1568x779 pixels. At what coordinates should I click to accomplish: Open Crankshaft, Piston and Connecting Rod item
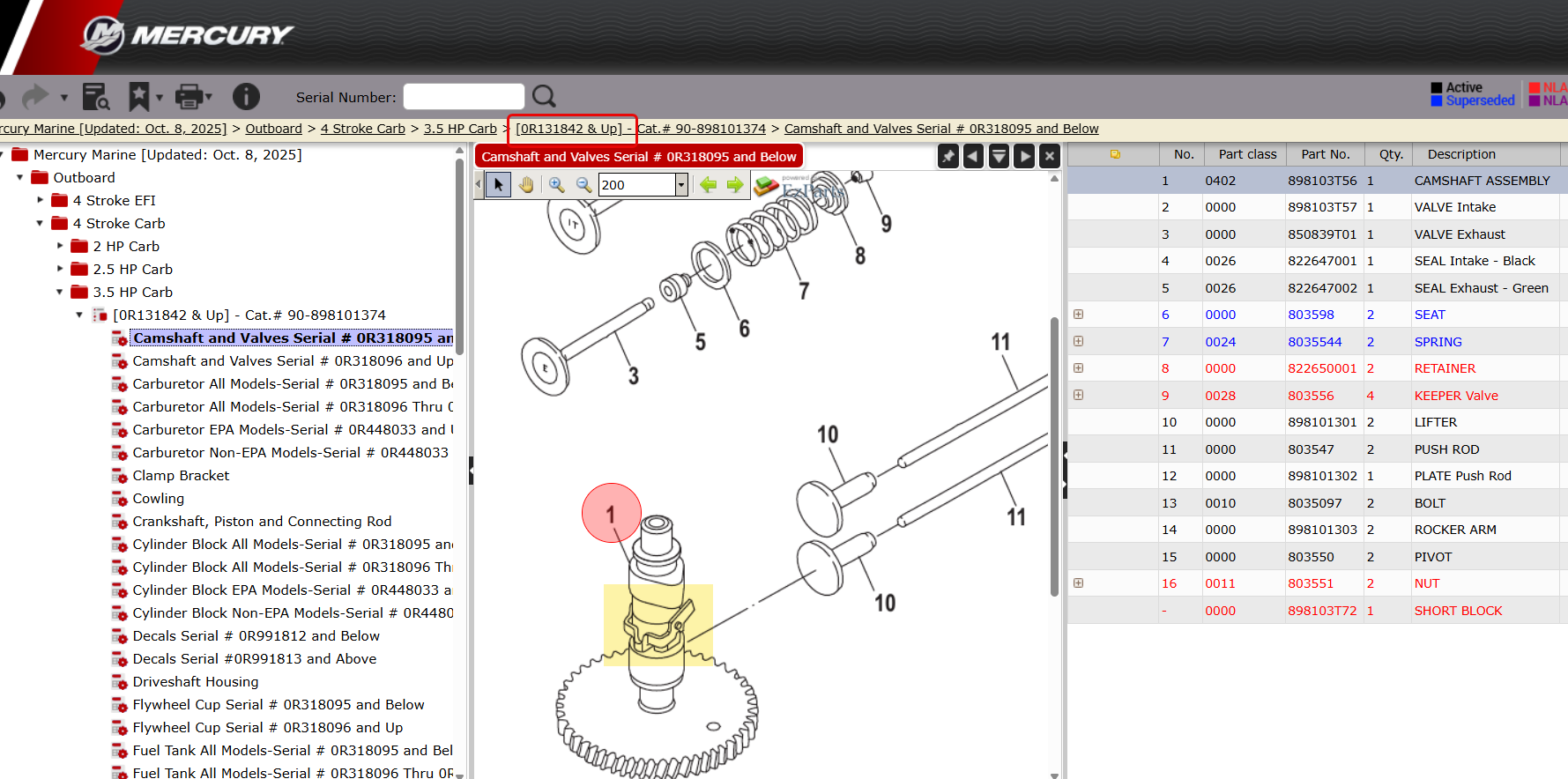262,521
